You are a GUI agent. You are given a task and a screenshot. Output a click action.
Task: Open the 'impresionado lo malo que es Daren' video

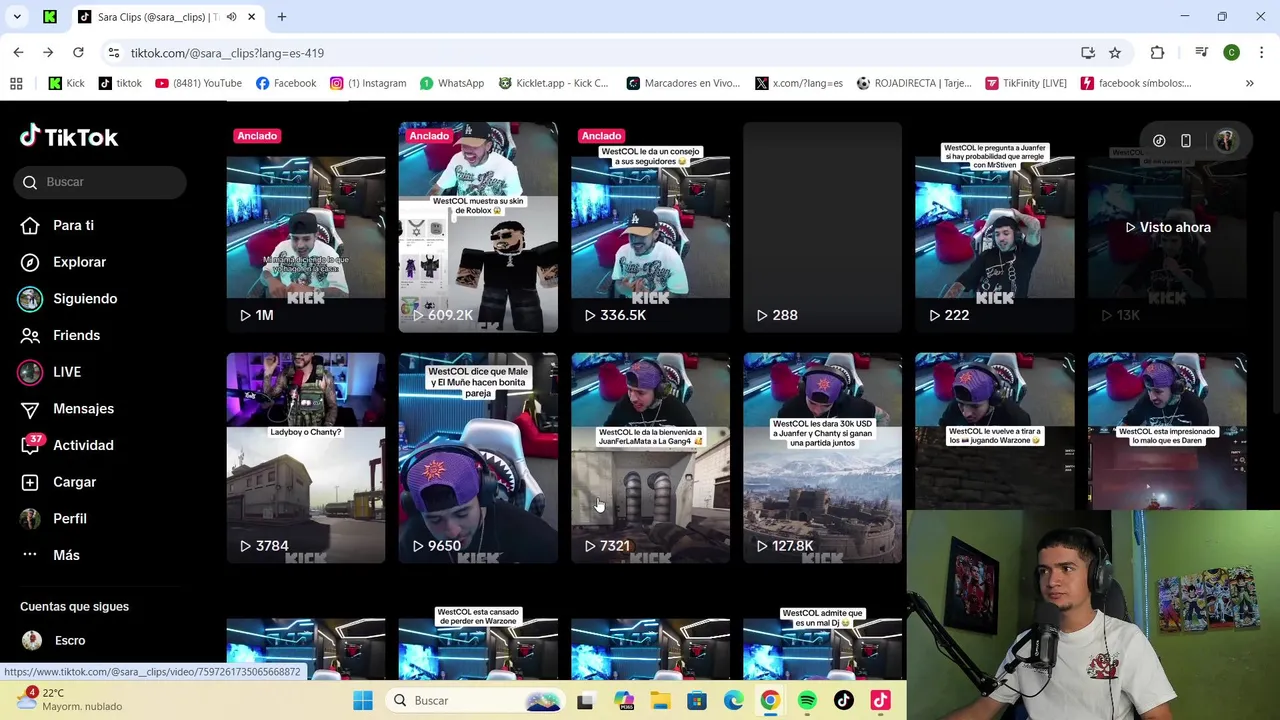click(1167, 430)
